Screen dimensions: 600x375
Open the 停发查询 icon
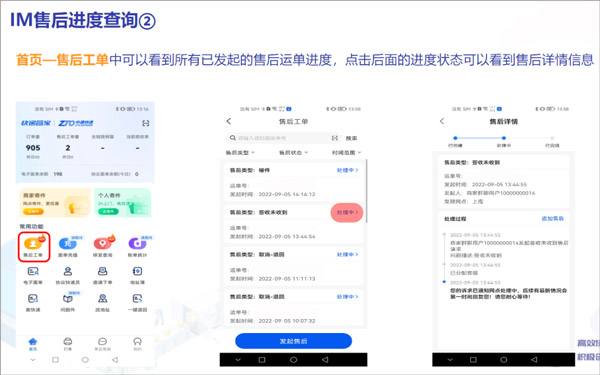[103, 247]
